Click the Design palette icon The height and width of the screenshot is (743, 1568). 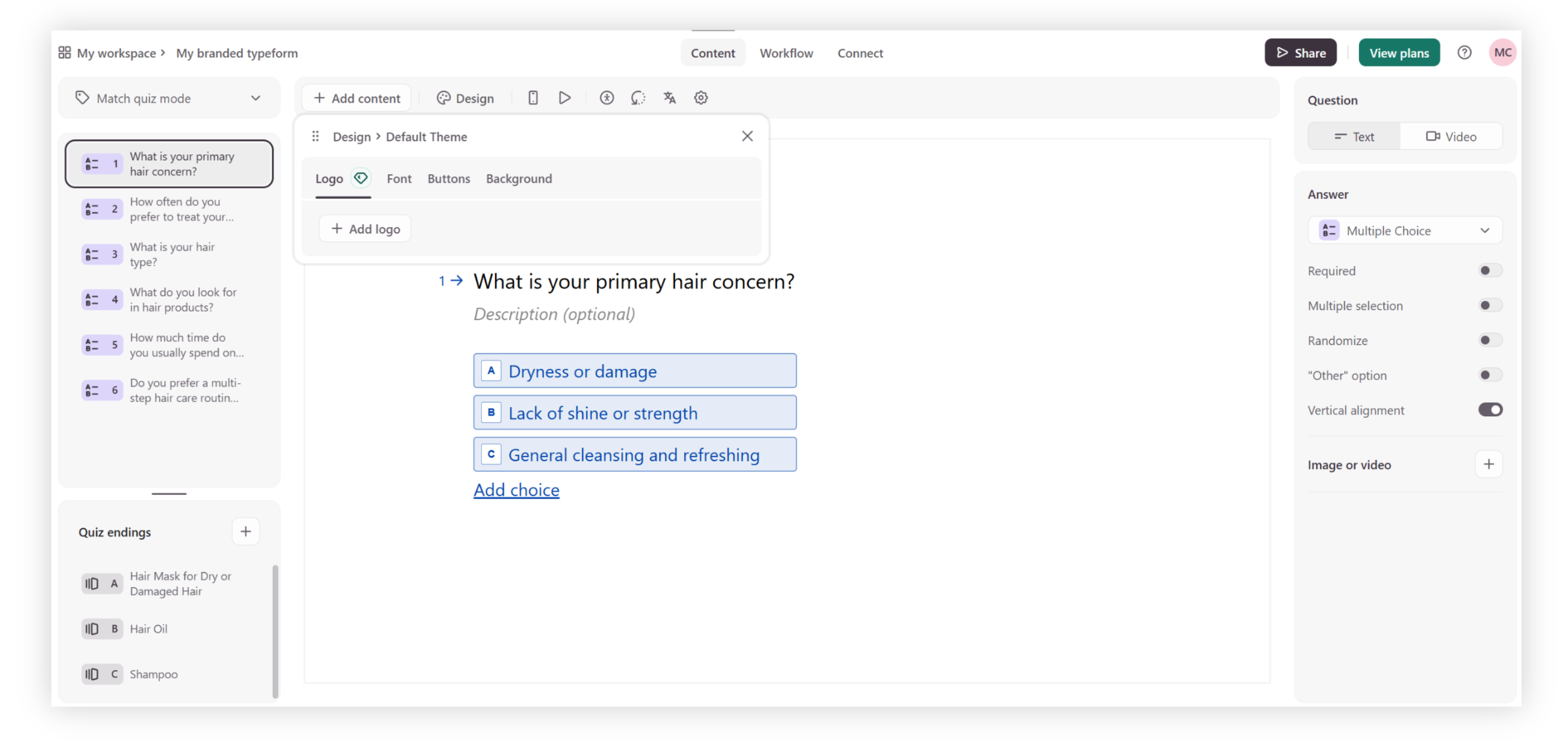(x=444, y=98)
